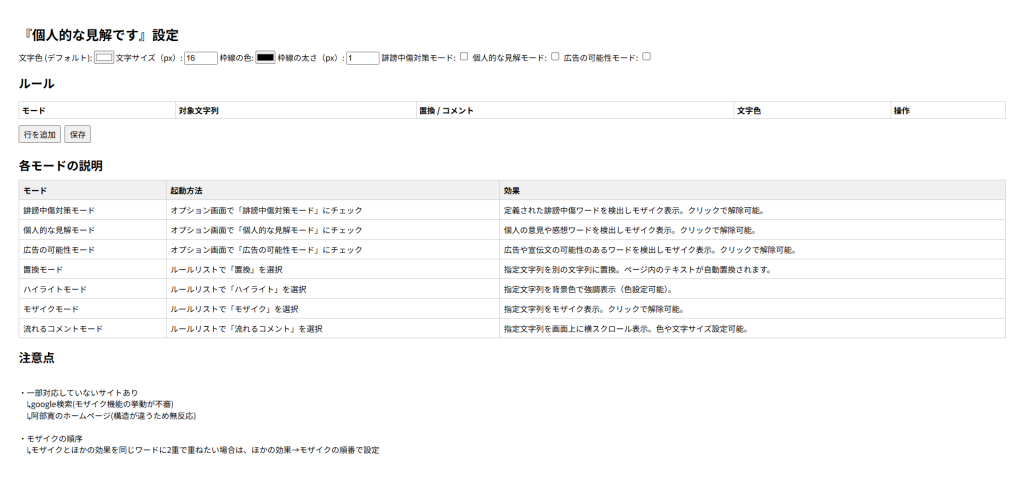Click ルールリストで「流れるコメント」を選択 cell
1024x478 pixels.
pos(332,328)
